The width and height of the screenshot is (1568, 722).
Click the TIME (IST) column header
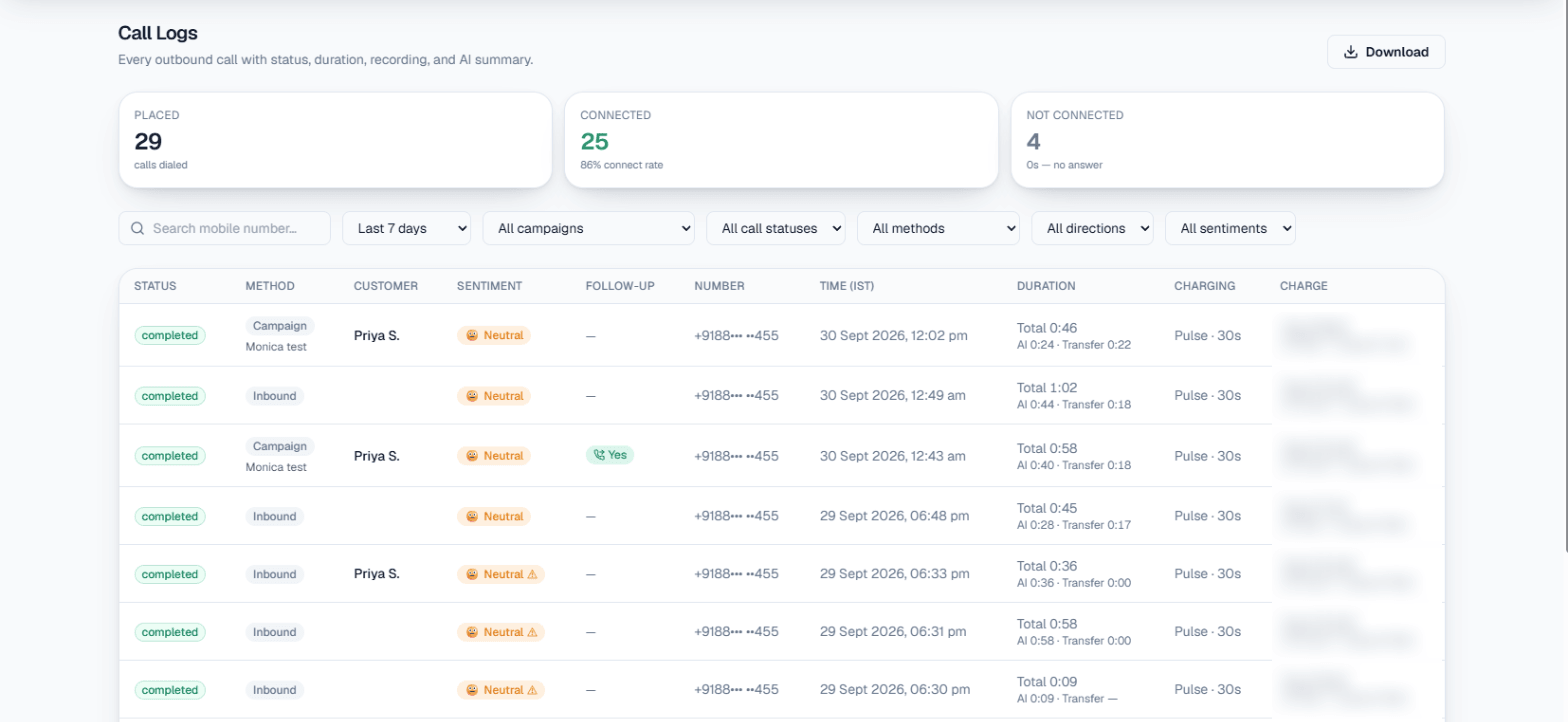coord(847,286)
